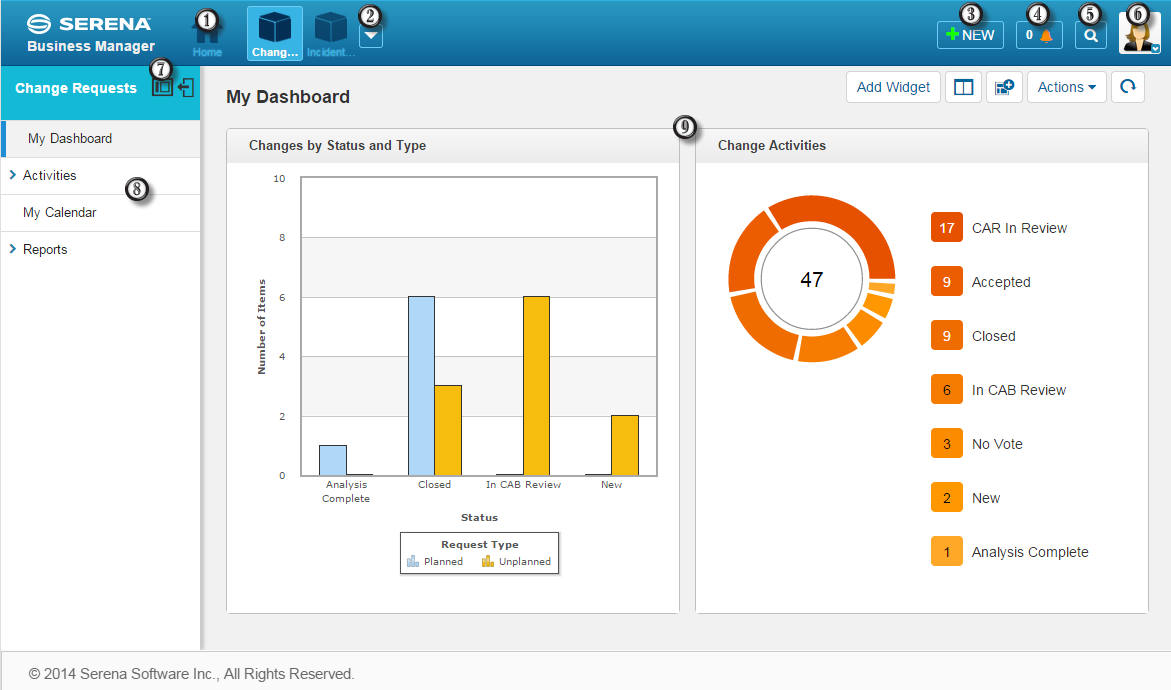Expand the Reports section chevron

coord(13,249)
